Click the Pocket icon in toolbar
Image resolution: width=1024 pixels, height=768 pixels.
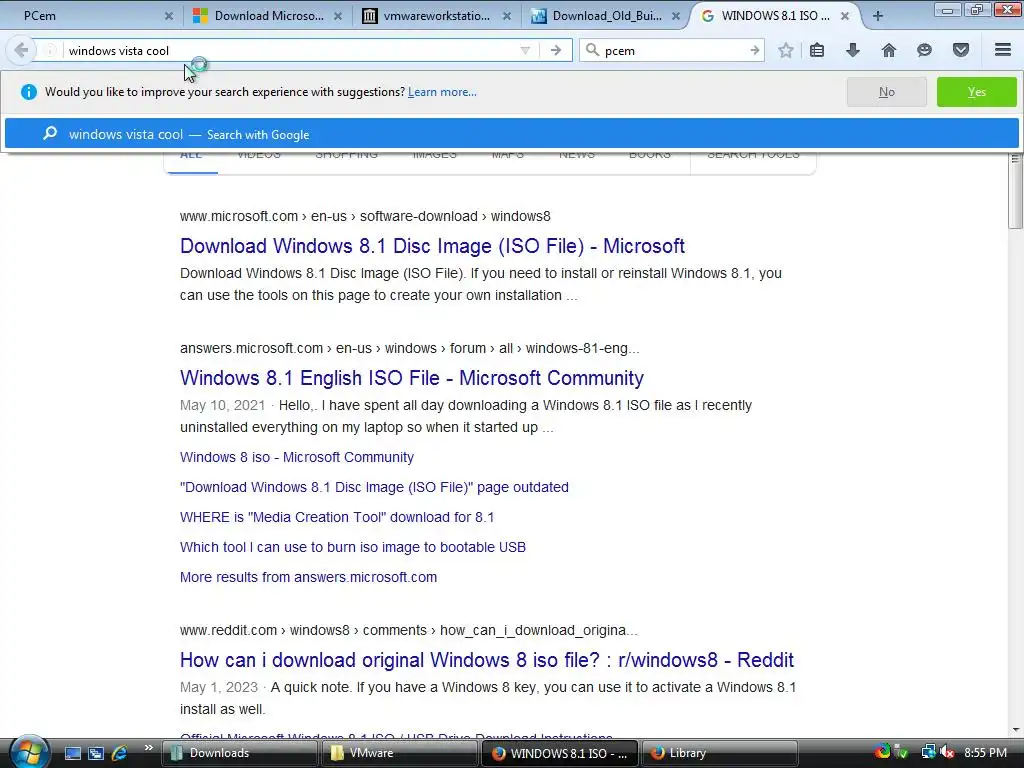961,50
